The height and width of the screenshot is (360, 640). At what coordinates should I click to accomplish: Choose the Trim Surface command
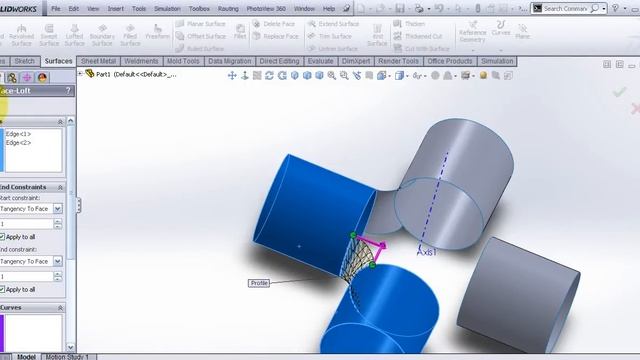click(x=330, y=36)
